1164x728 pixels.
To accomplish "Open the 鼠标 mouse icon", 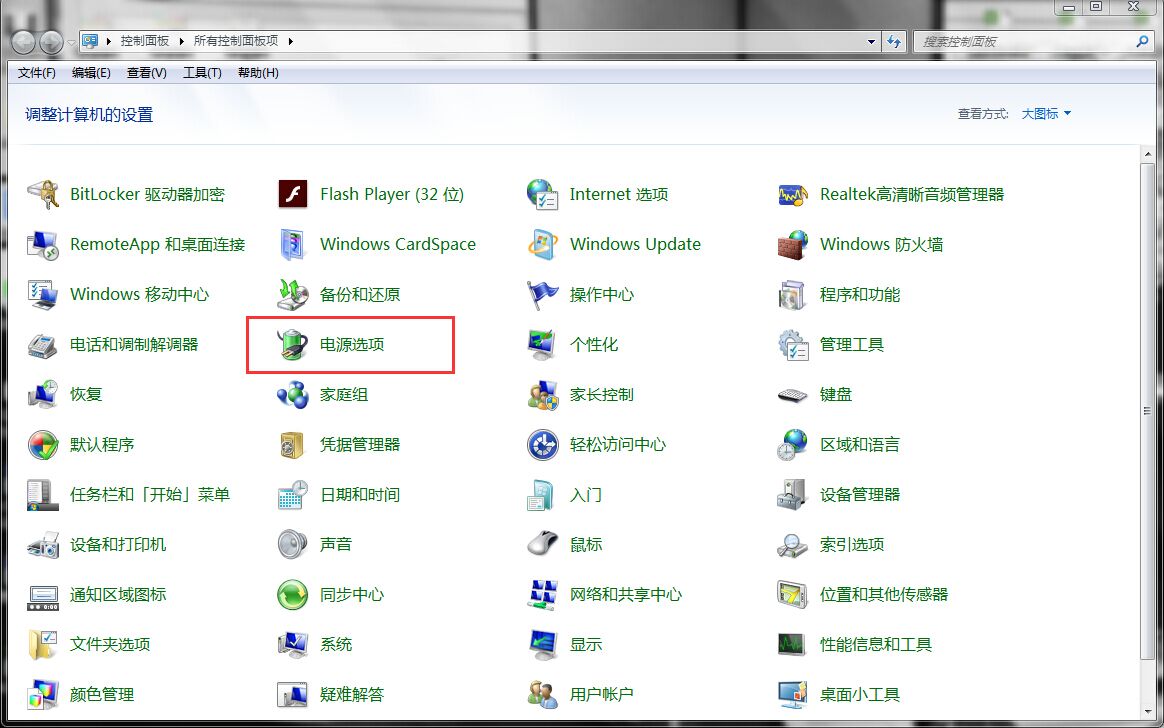I will tap(543, 545).
